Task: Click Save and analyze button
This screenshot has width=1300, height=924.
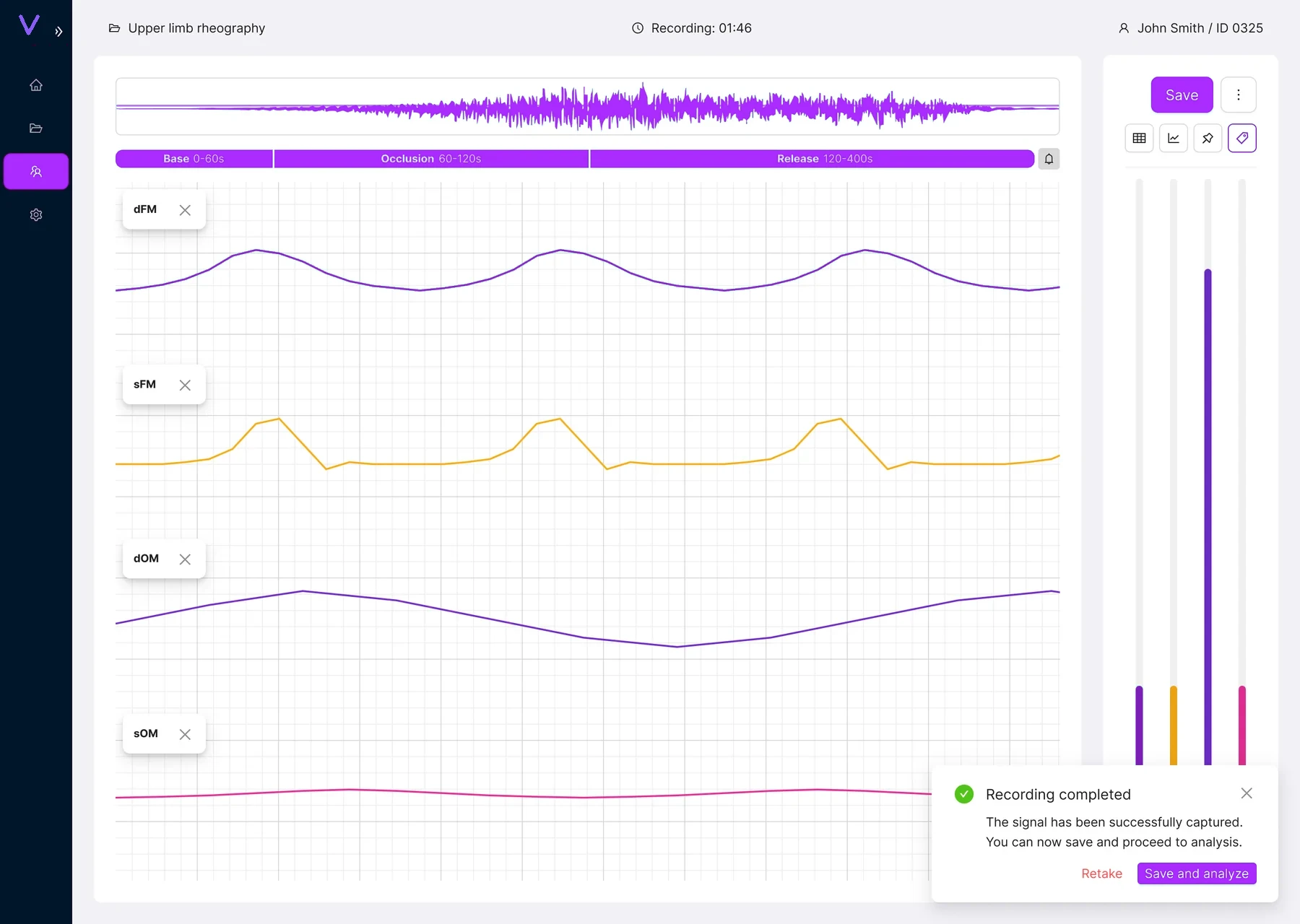Action: [1197, 873]
